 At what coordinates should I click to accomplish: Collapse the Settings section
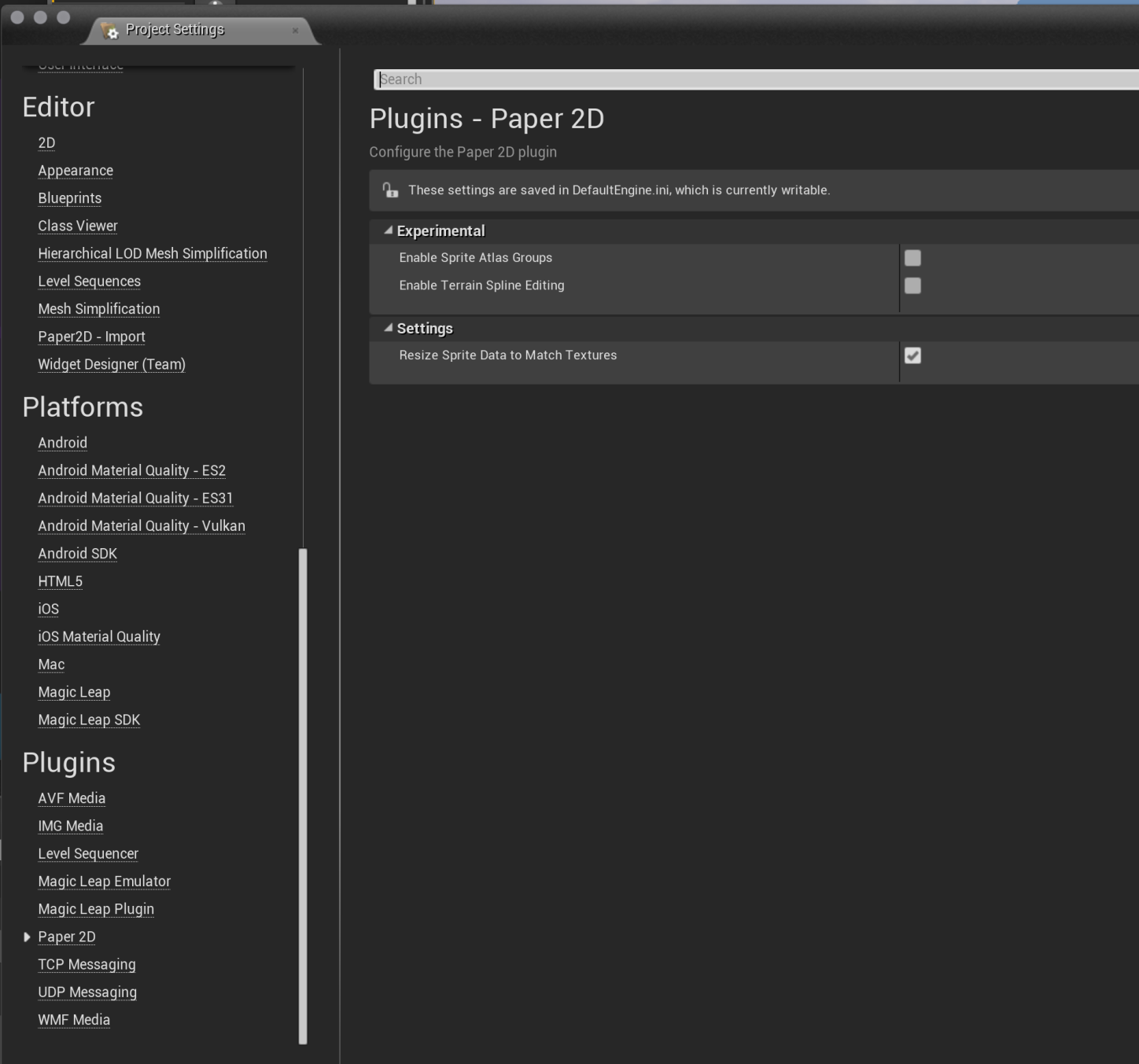pos(388,328)
